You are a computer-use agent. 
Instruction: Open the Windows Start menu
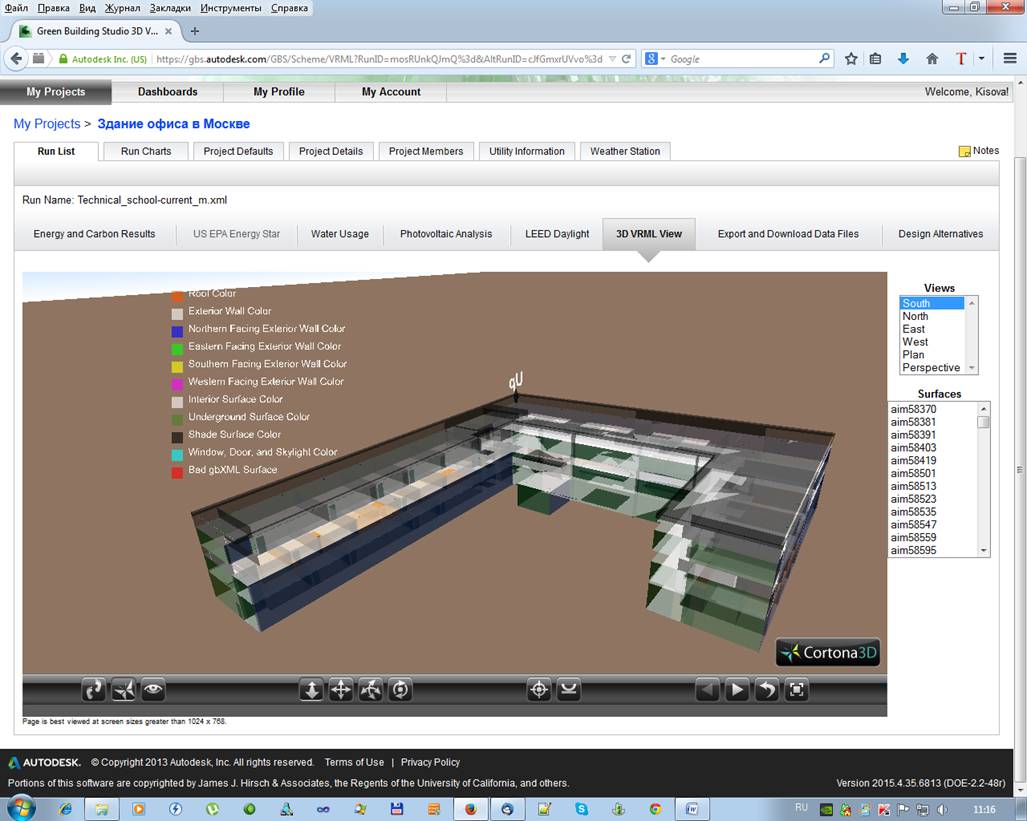point(20,809)
